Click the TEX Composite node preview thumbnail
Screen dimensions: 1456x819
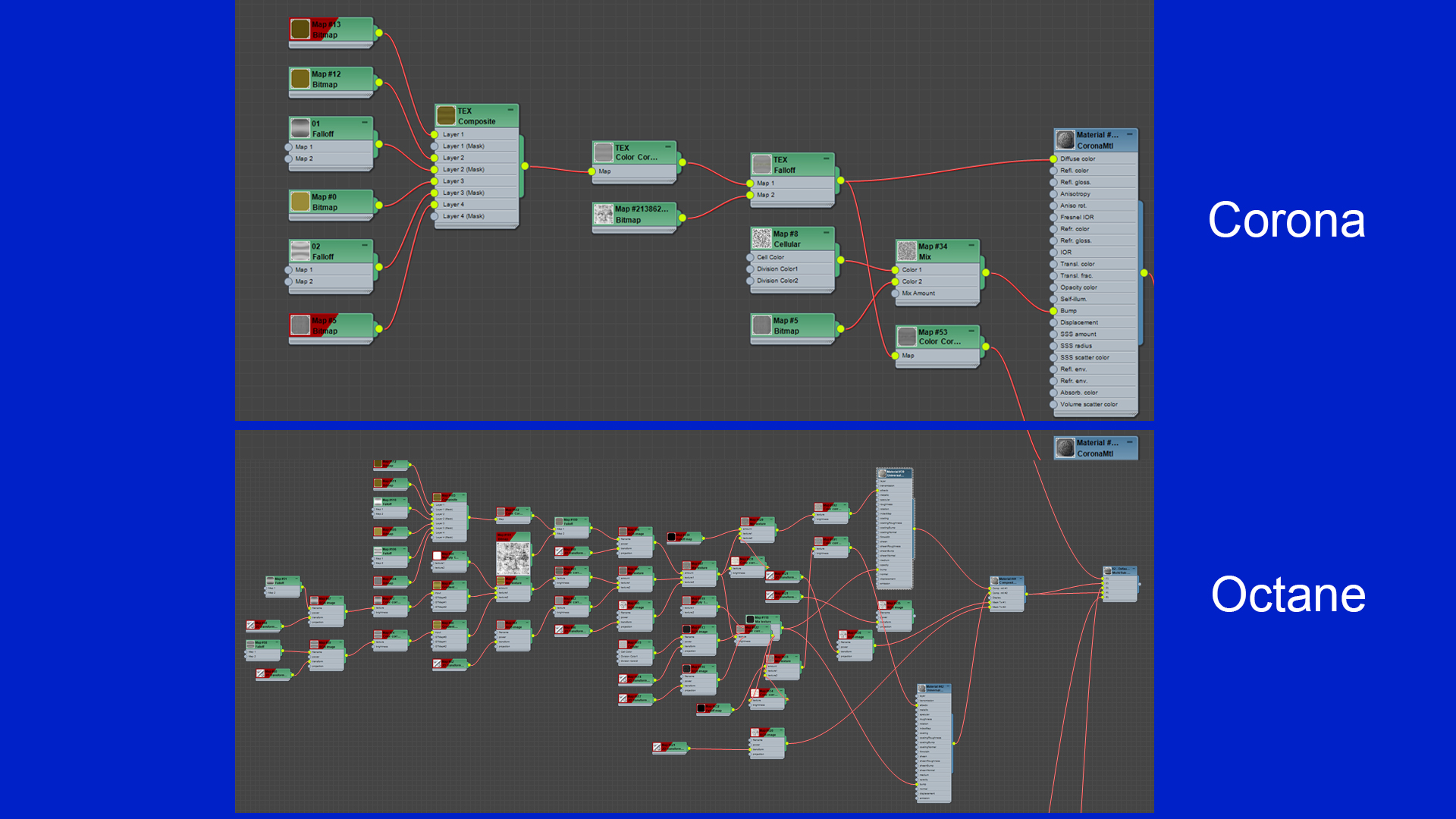[446, 116]
